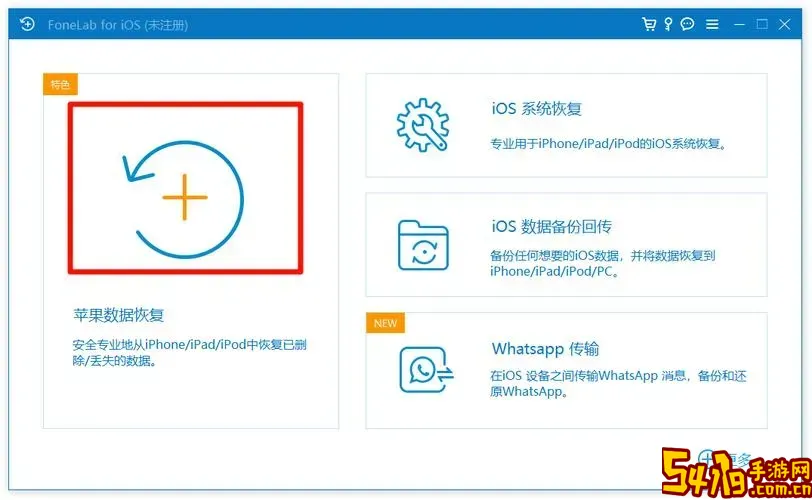
Task: Open the hamburger menu
Action: [x=712, y=24]
